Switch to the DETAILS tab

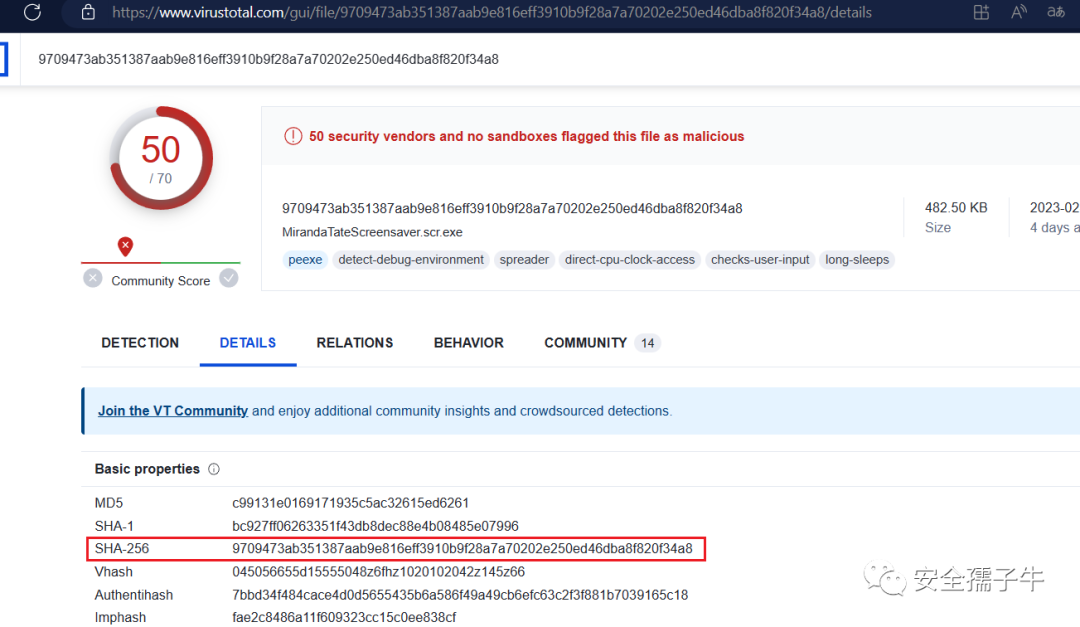[x=248, y=343]
